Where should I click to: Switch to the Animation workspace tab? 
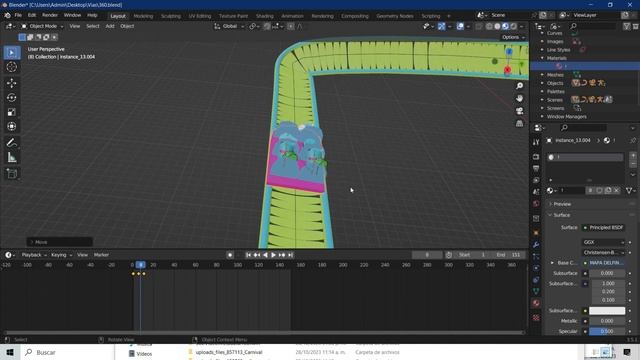pos(292,16)
